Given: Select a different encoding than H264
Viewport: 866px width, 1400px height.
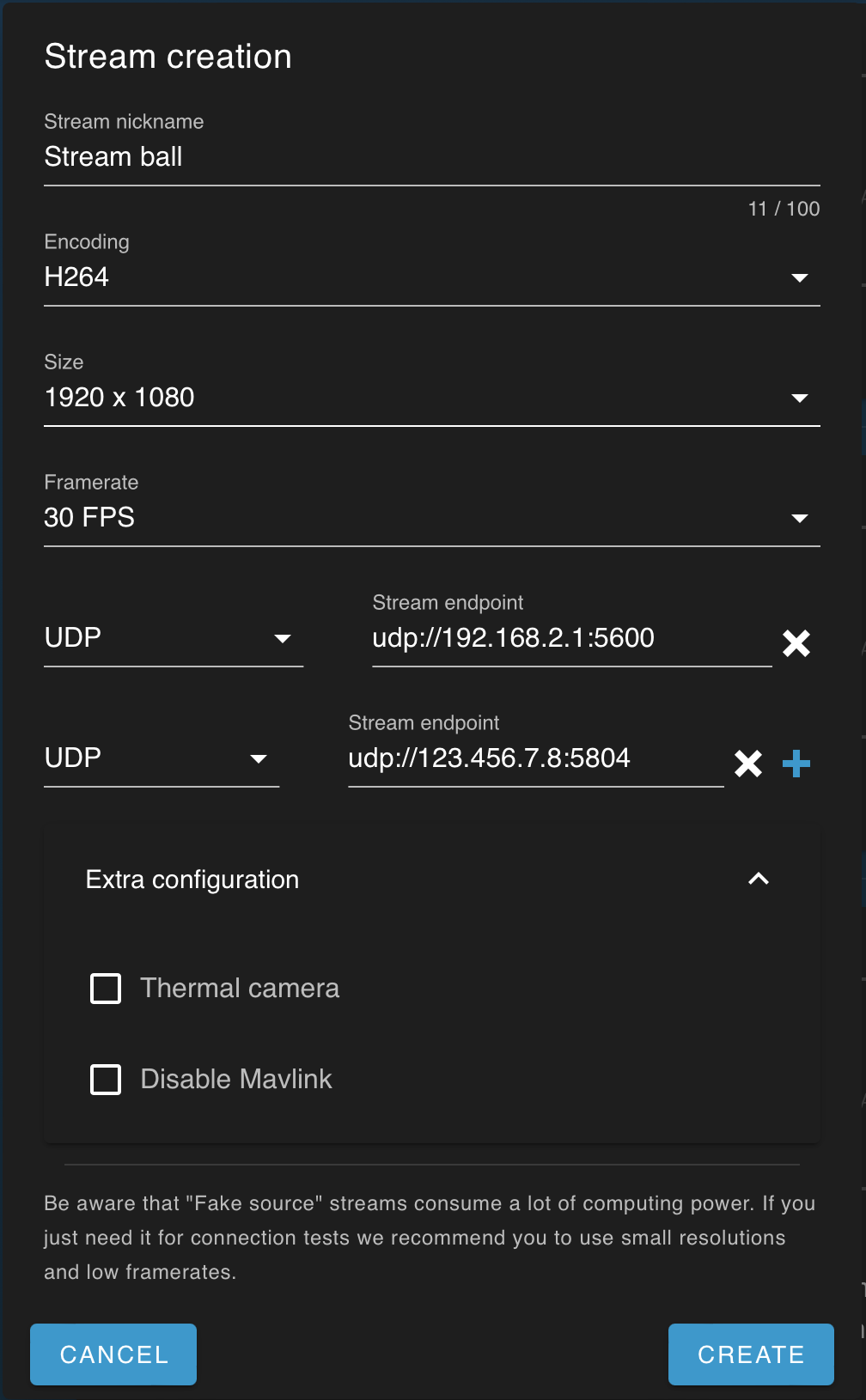Looking at the screenshot, I should pyautogui.click(x=430, y=277).
